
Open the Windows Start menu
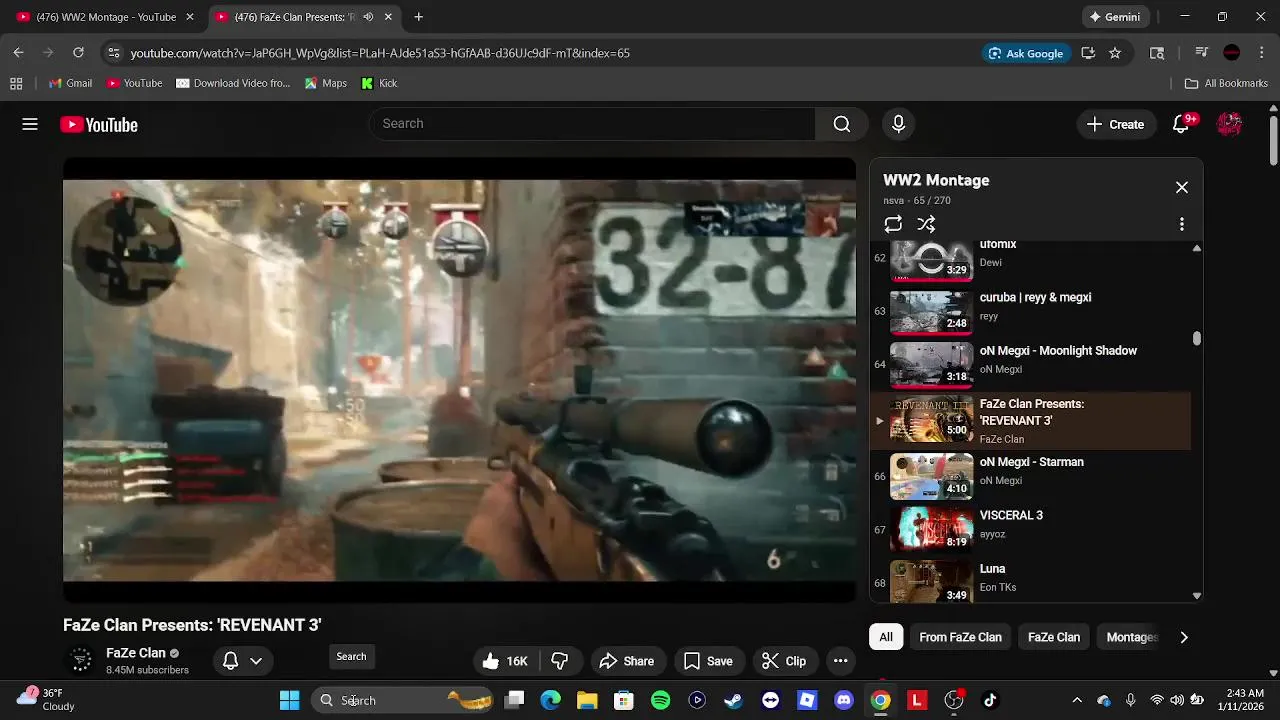coord(289,700)
